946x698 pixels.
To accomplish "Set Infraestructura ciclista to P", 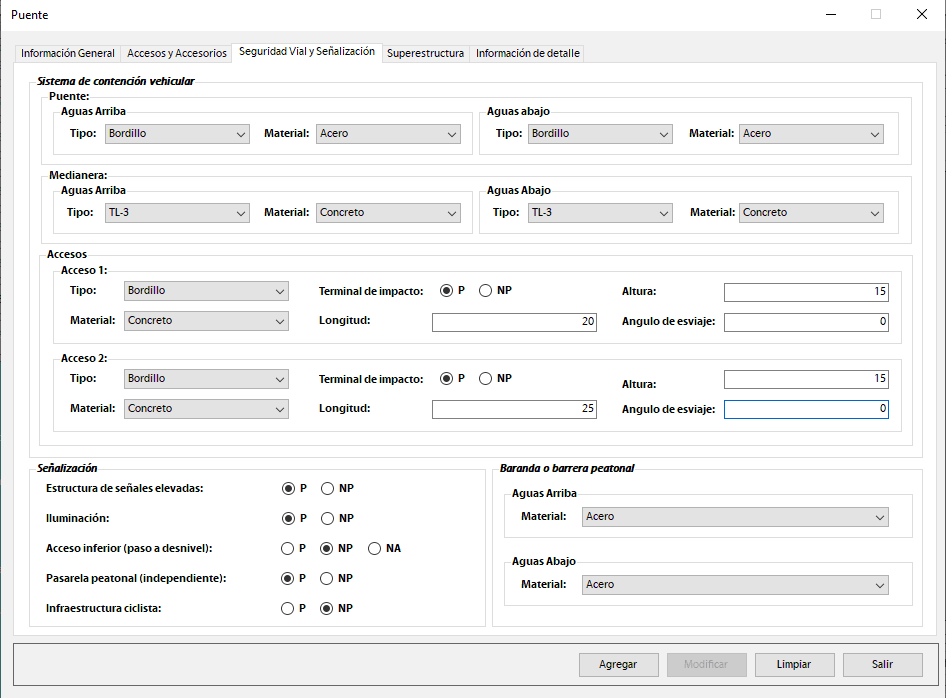I will click(288, 609).
